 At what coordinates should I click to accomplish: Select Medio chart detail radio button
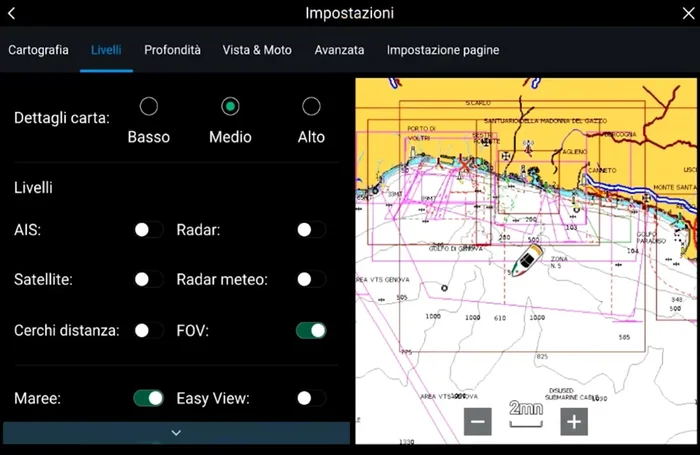[230, 106]
